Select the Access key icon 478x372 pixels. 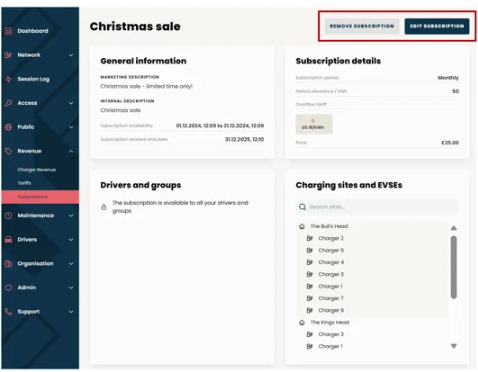(x=9, y=103)
